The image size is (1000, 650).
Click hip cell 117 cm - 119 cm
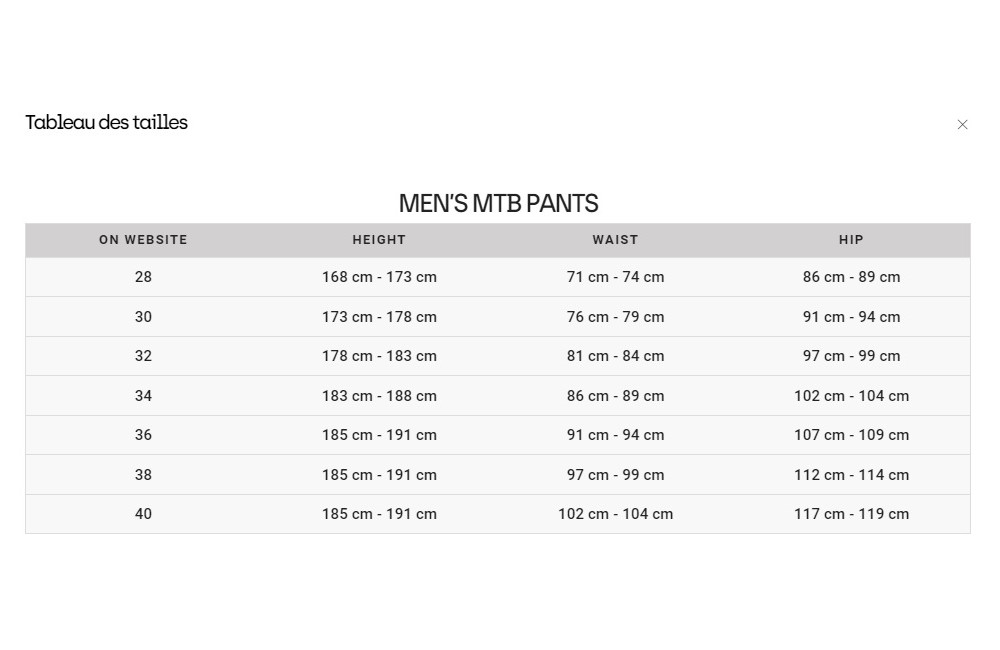[x=851, y=514]
